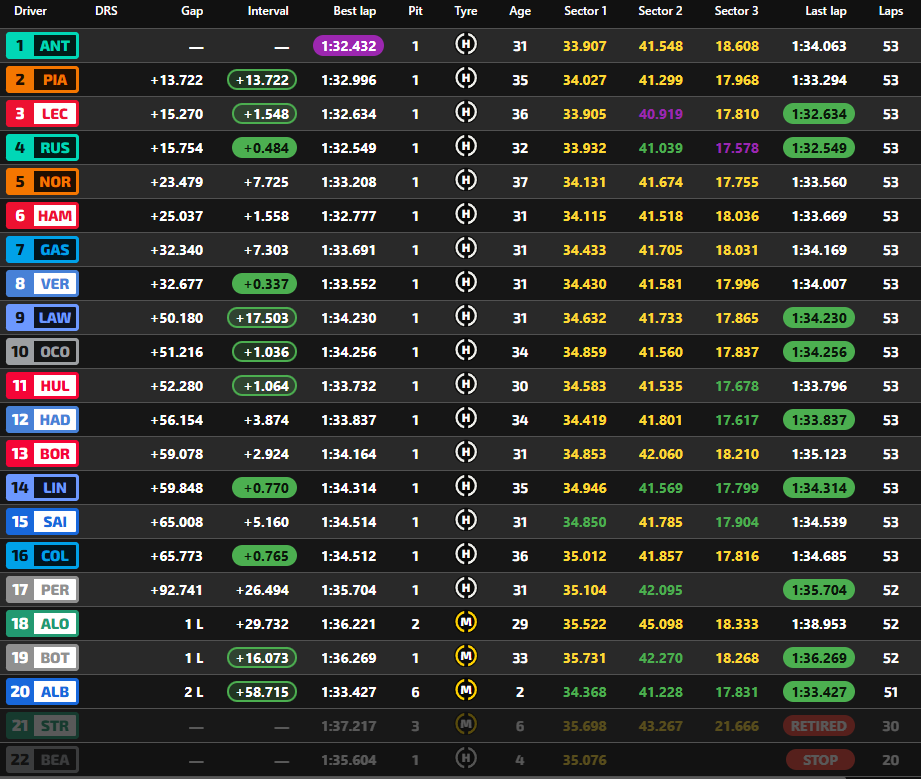Viewport: 921px width, 779px height.
Task: Click the 45.098 sector 2 time for ALO
Action: tap(661, 624)
